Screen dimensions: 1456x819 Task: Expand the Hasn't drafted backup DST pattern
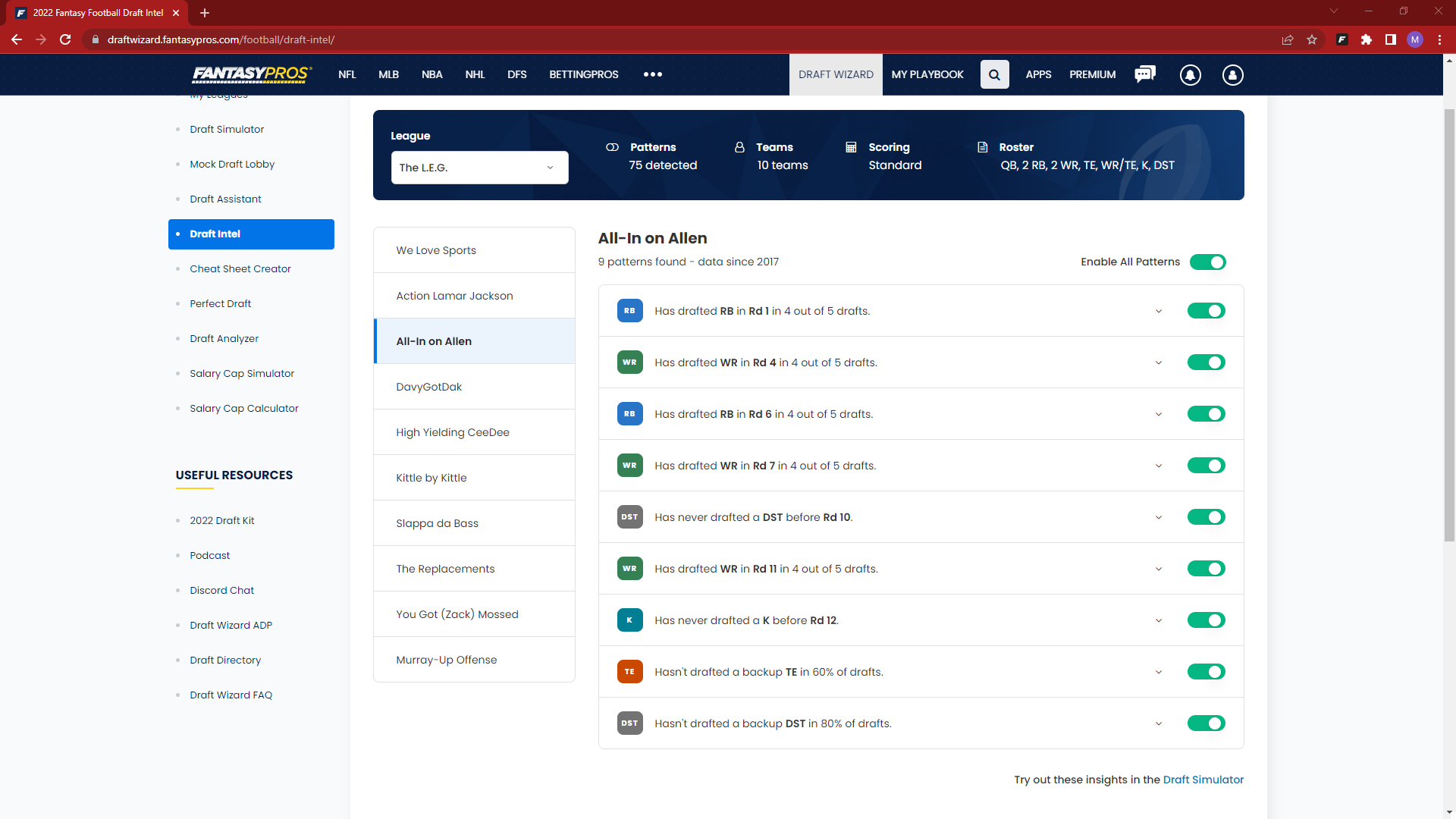(x=1159, y=723)
